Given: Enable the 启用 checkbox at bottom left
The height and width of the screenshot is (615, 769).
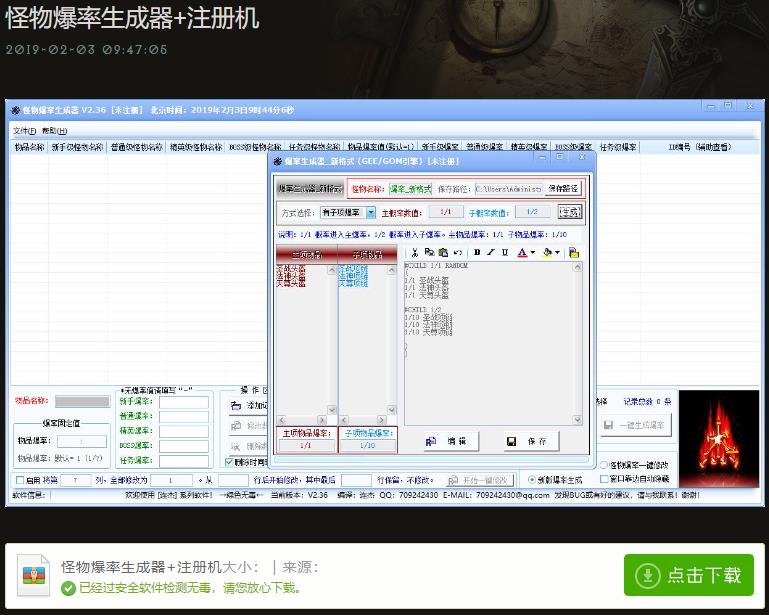Looking at the screenshot, I should pos(20,480).
